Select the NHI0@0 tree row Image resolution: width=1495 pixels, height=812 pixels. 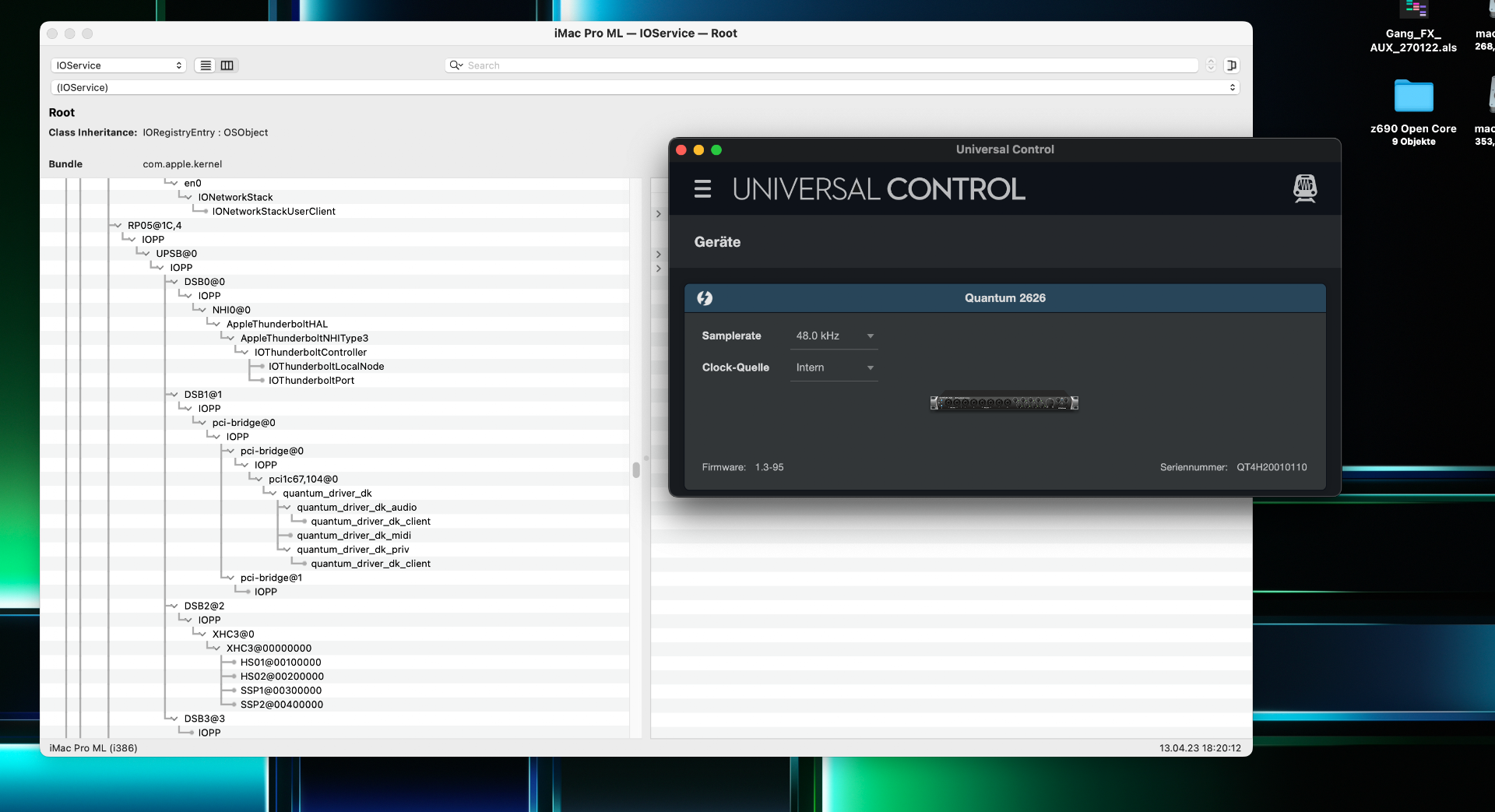231,310
